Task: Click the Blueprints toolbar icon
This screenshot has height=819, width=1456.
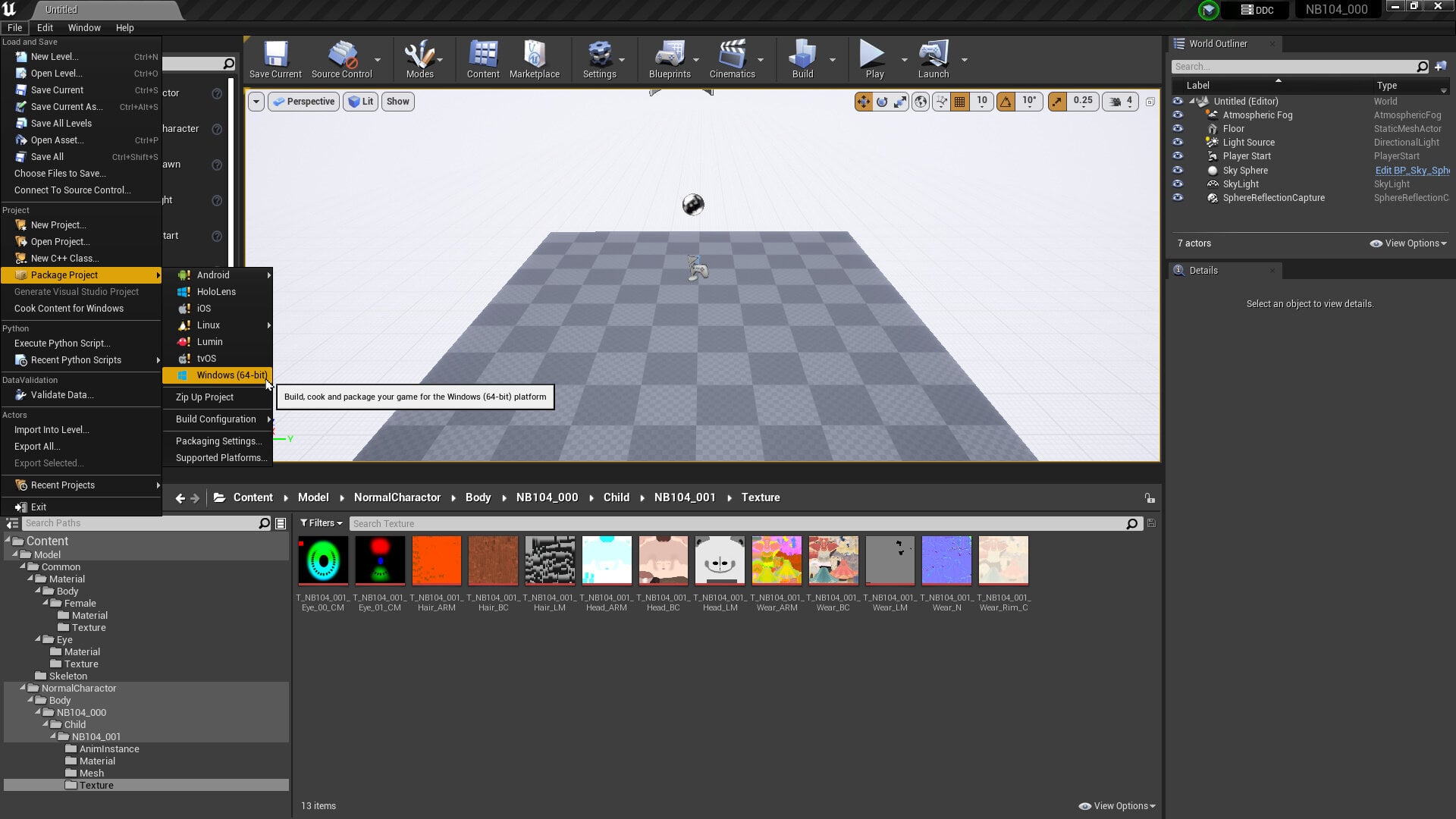Action: click(x=670, y=59)
